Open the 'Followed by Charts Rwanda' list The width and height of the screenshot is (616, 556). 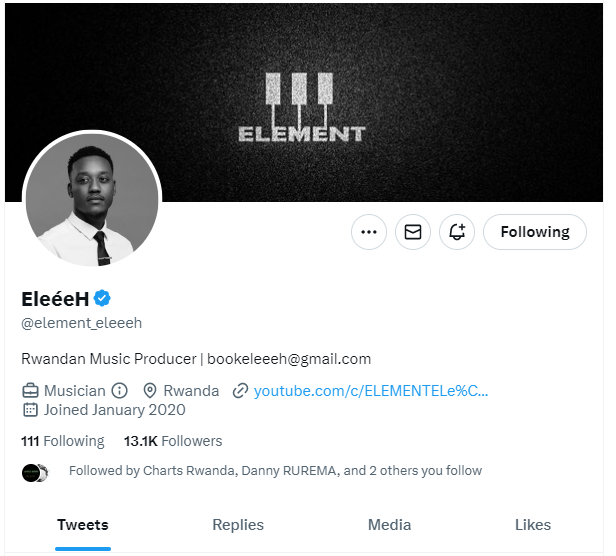[275, 471]
